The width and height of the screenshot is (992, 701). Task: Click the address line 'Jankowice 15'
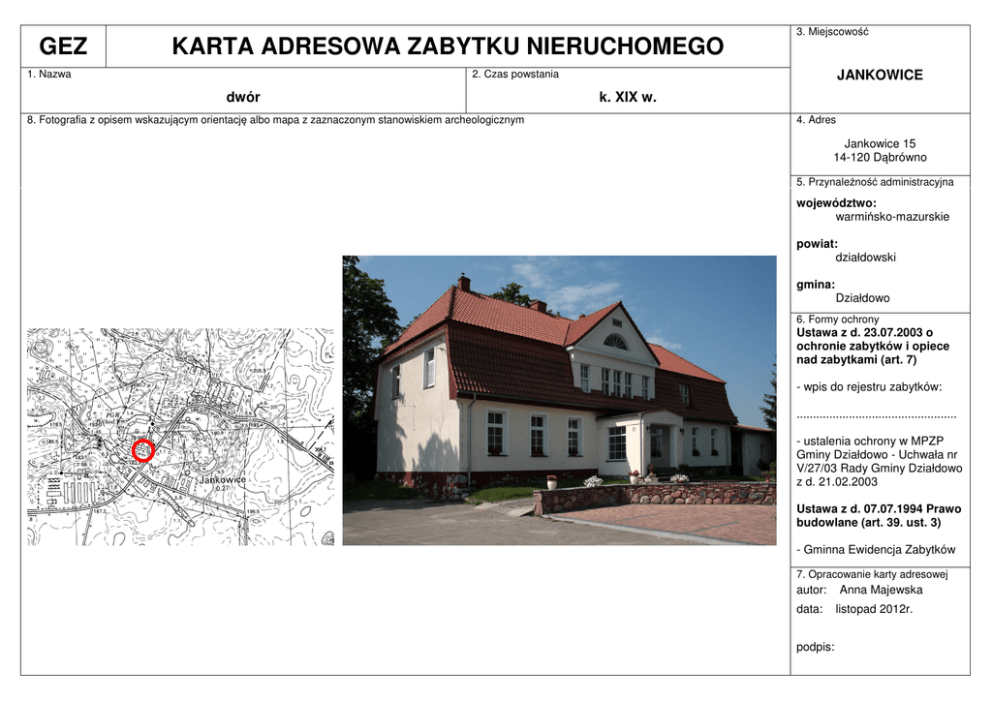tap(879, 143)
